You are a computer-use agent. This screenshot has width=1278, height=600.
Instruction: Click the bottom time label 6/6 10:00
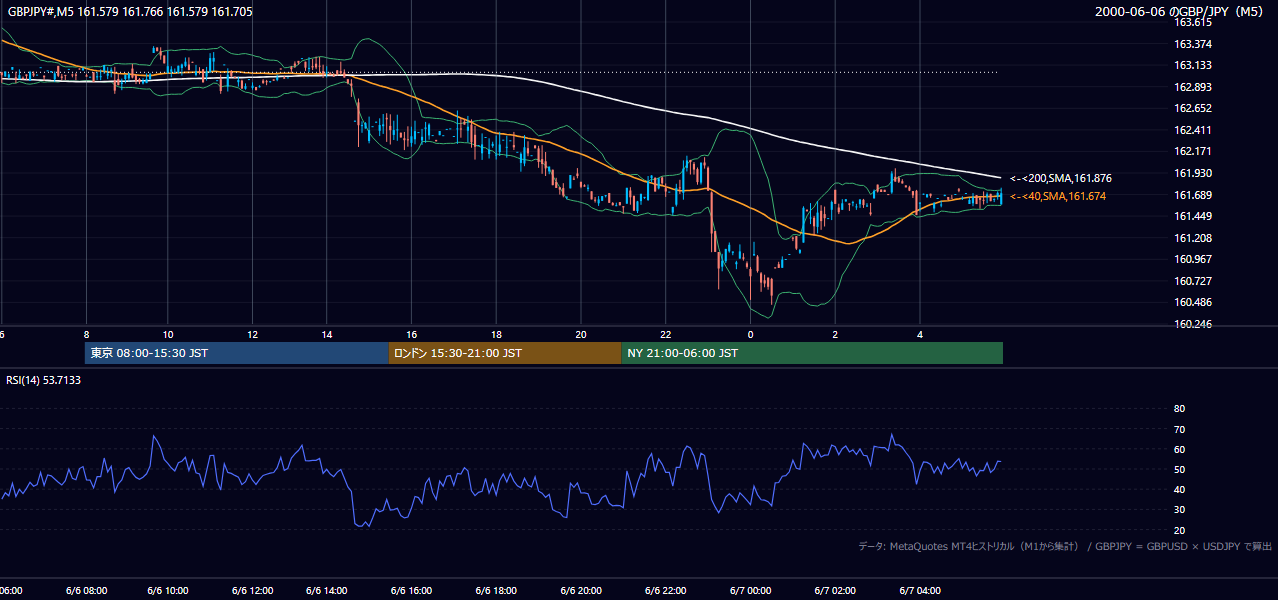click(x=167, y=591)
